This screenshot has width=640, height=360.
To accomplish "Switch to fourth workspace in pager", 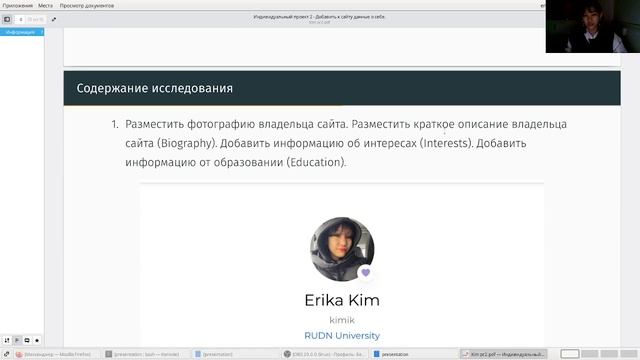I will [629, 354].
